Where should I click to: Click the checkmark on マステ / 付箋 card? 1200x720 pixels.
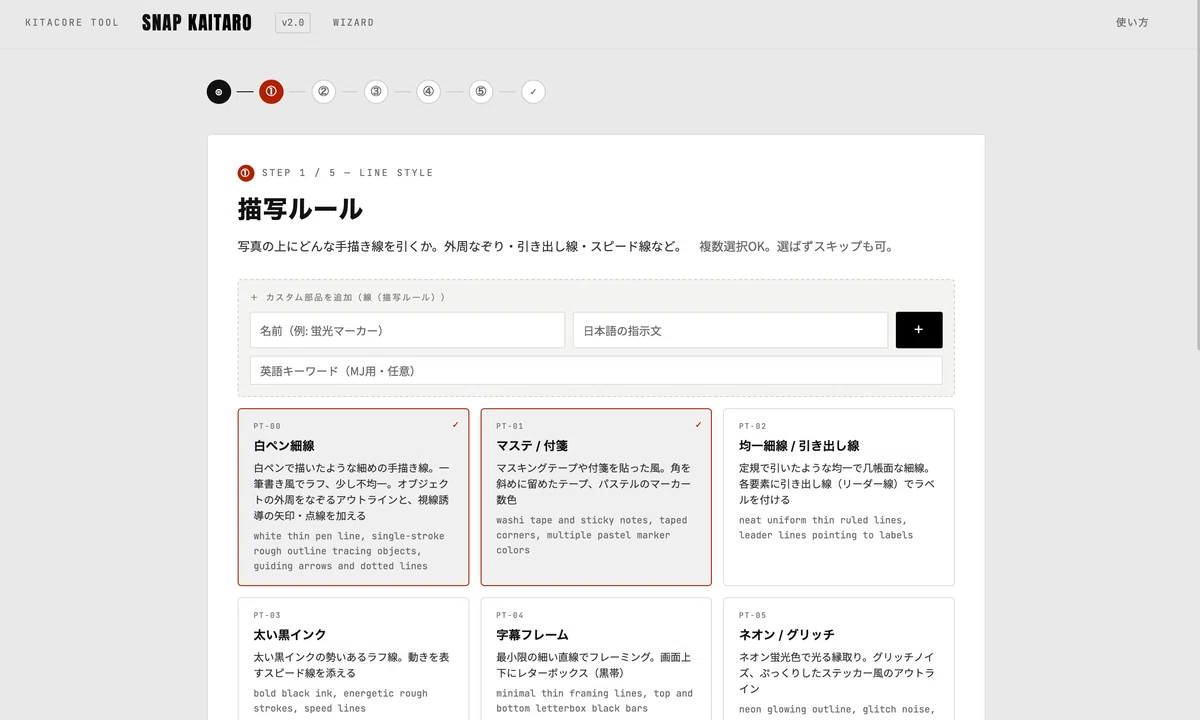[x=698, y=424]
